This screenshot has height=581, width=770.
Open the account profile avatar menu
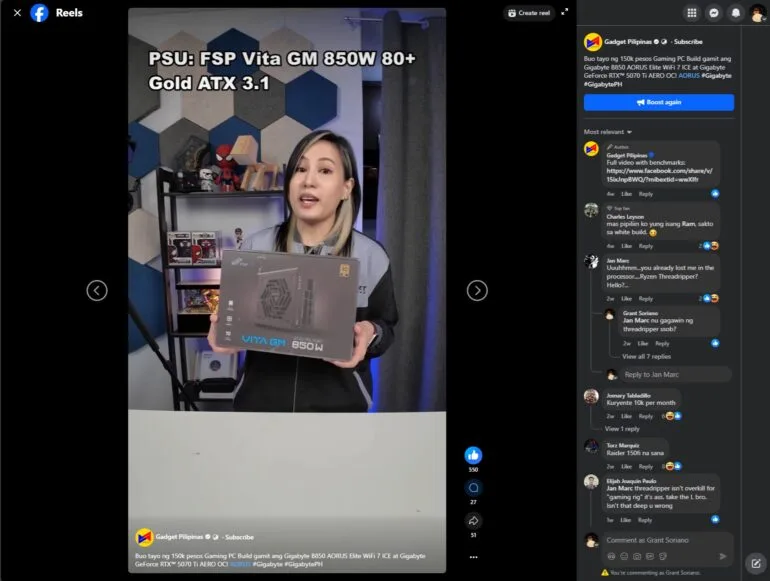click(758, 13)
